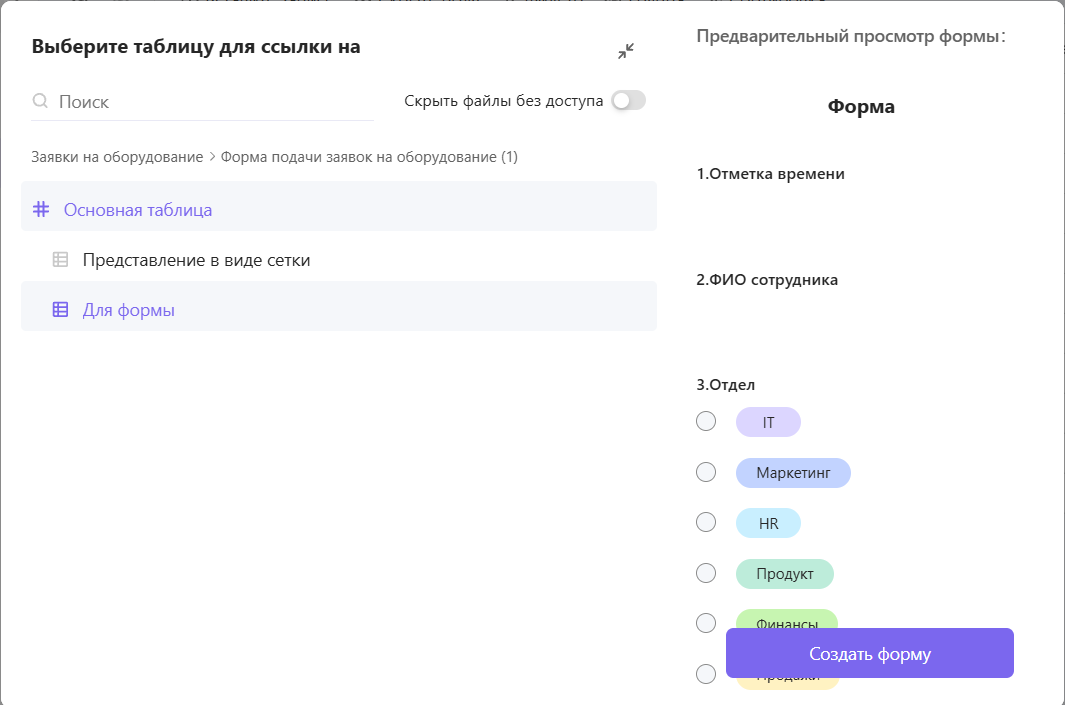
Task: Click the Создать форму button
Action: (x=869, y=653)
